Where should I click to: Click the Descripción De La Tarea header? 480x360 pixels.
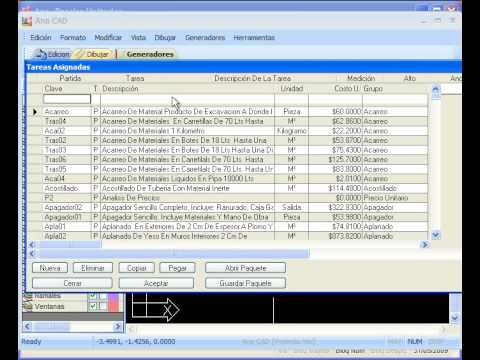pyautogui.click(x=253, y=78)
